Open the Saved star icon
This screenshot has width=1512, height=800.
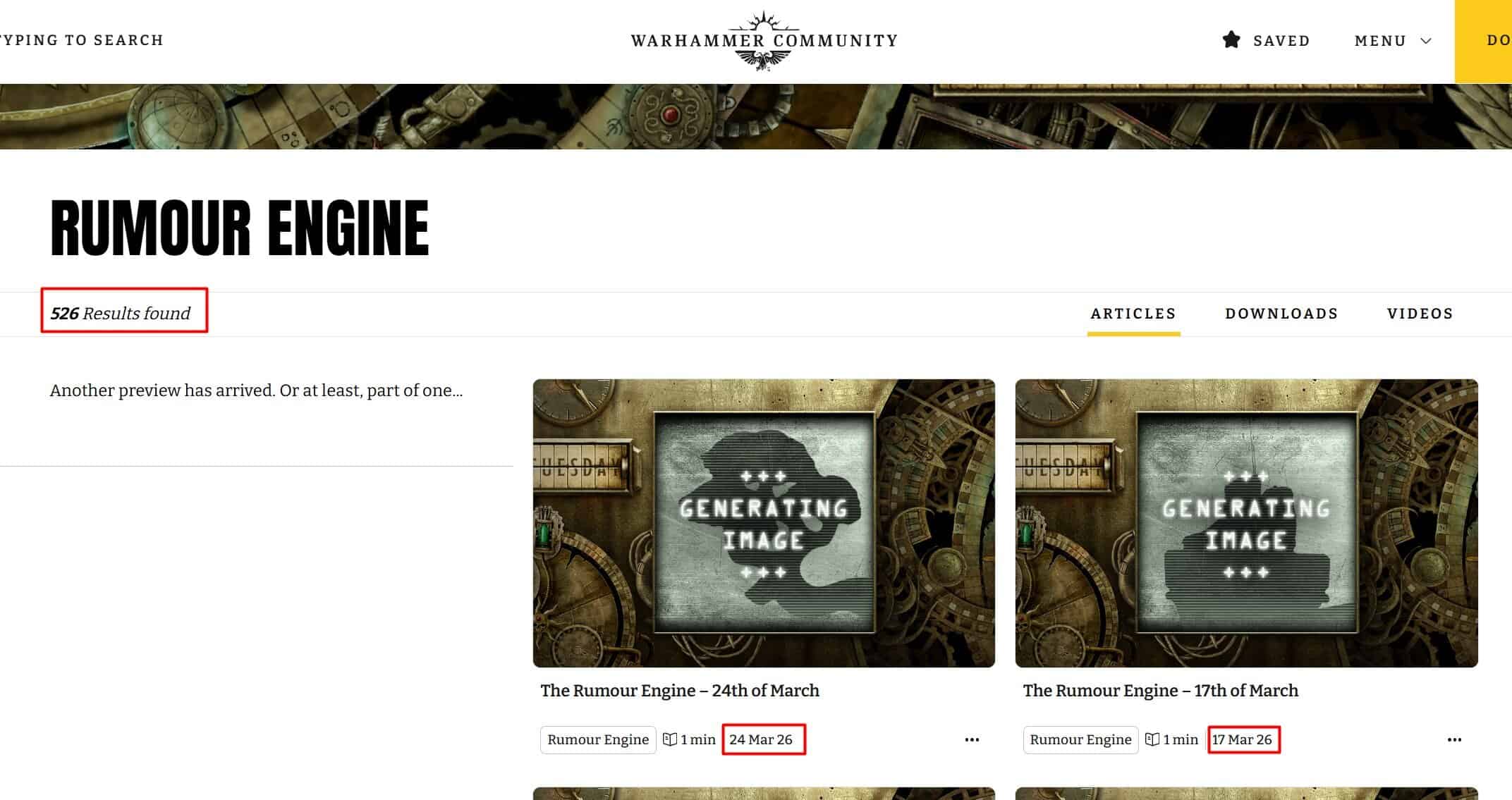[x=1231, y=40]
